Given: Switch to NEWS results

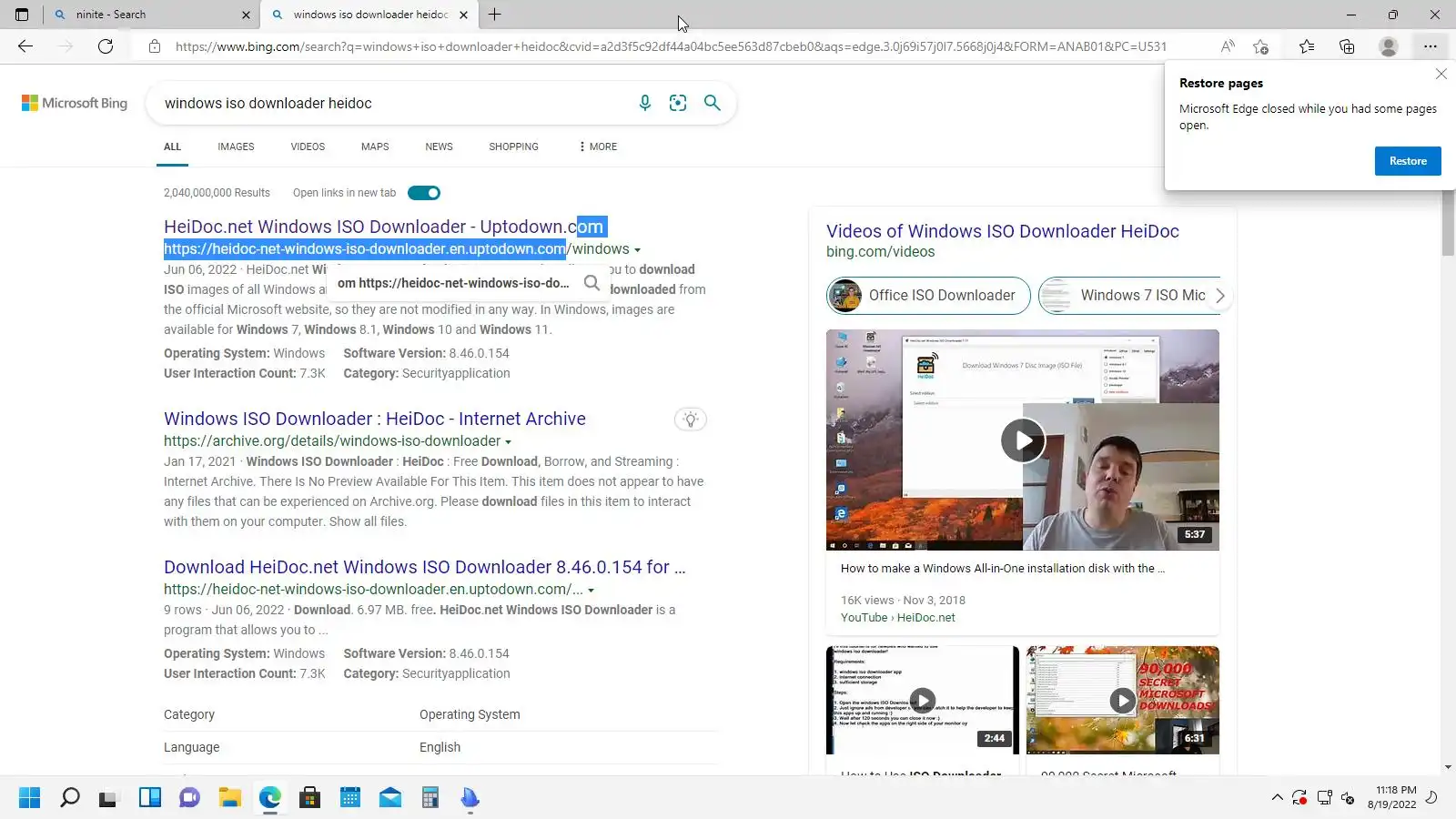Looking at the screenshot, I should point(439,147).
